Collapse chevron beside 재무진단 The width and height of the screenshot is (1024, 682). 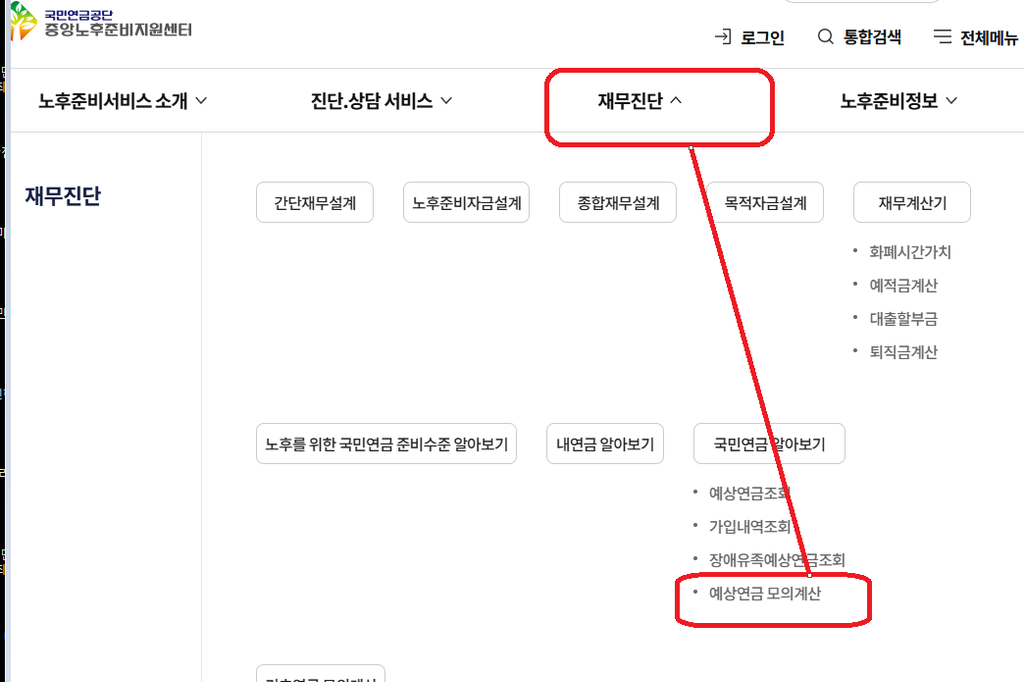pos(676,100)
